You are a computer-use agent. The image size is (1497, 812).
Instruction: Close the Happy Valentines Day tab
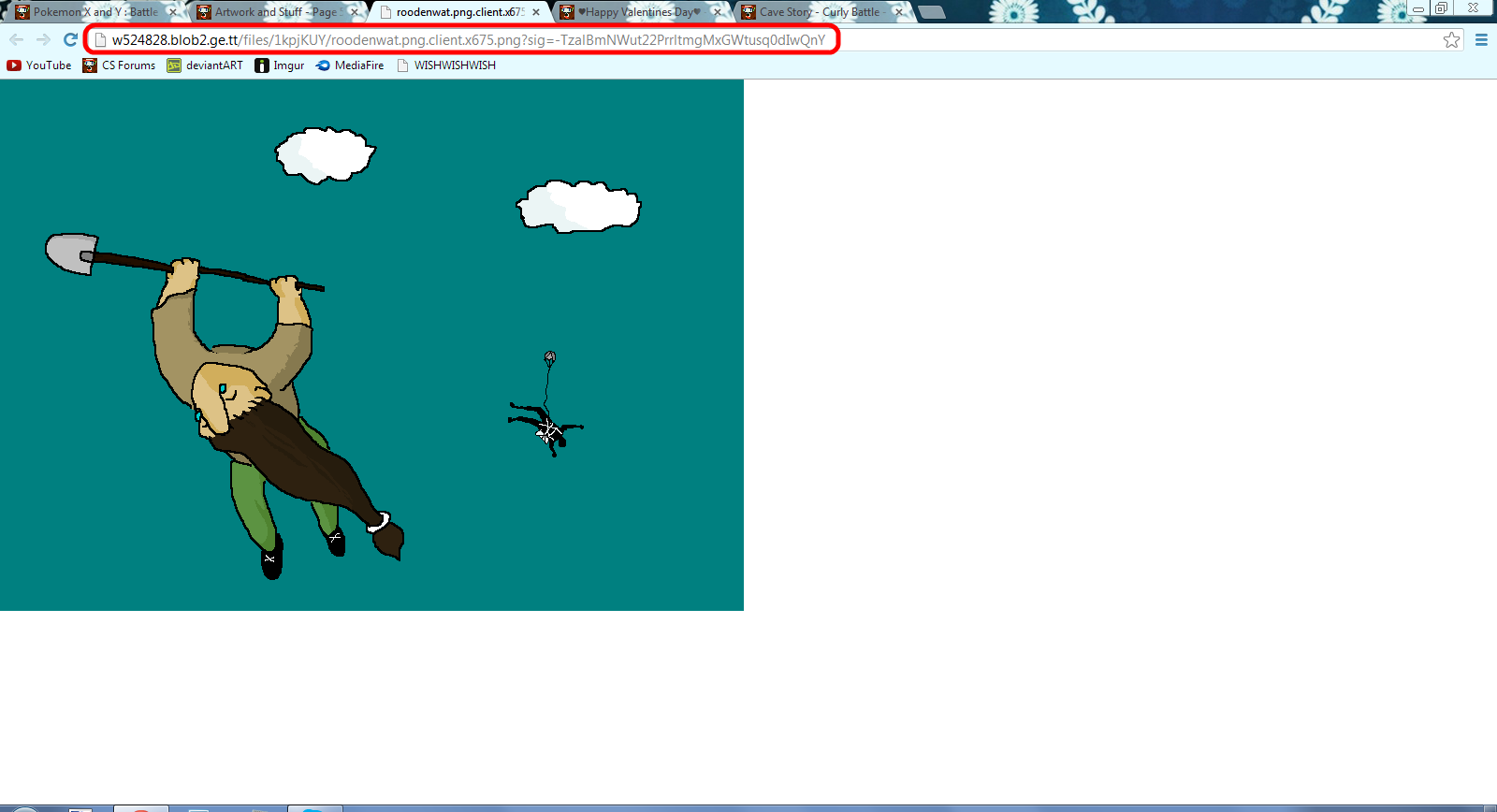pos(718,12)
